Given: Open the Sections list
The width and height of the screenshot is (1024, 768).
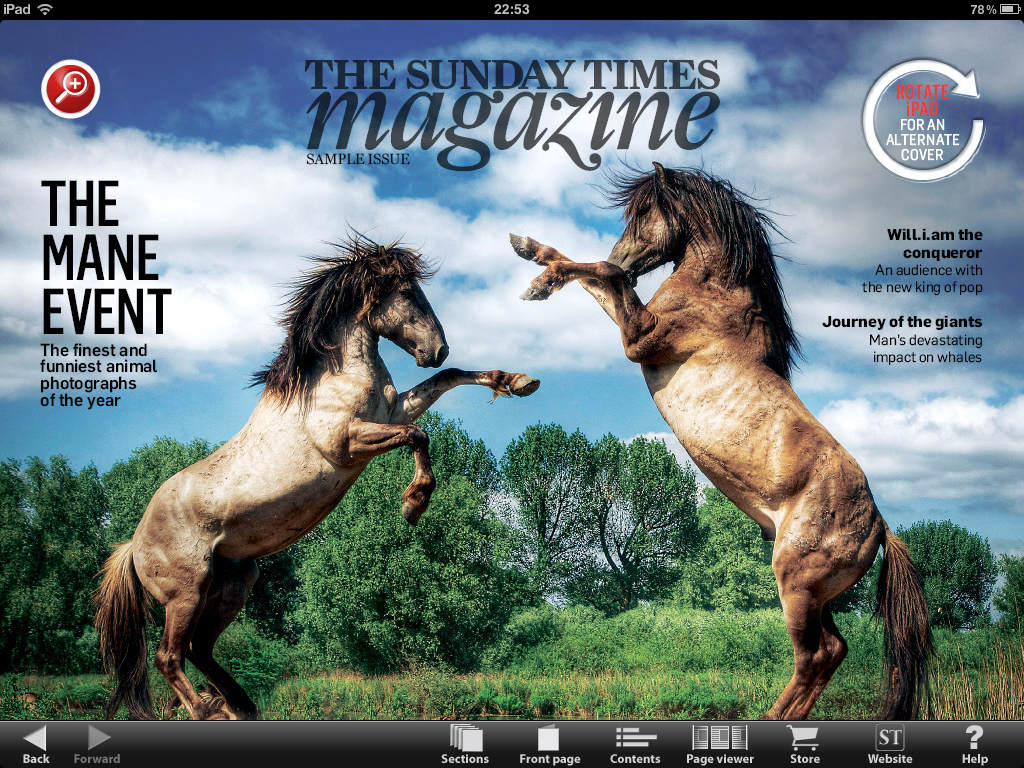Looking at the screenshot, I should coord(465,744).
